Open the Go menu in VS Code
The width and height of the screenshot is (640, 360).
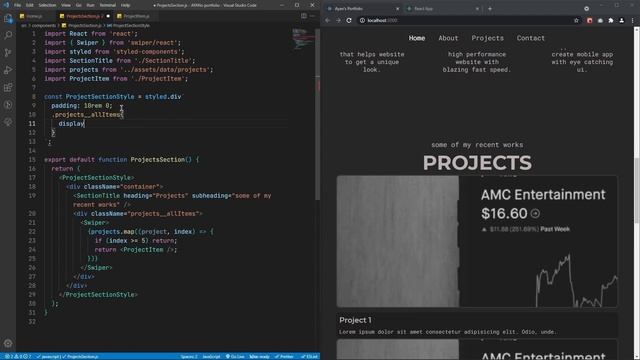pos(79,5)
